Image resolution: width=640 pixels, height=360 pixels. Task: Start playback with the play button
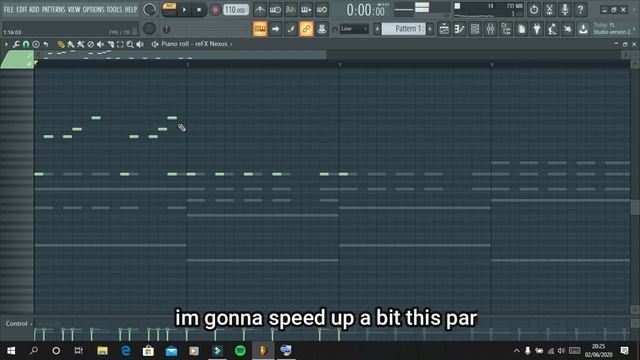click(x=184, y=10)
